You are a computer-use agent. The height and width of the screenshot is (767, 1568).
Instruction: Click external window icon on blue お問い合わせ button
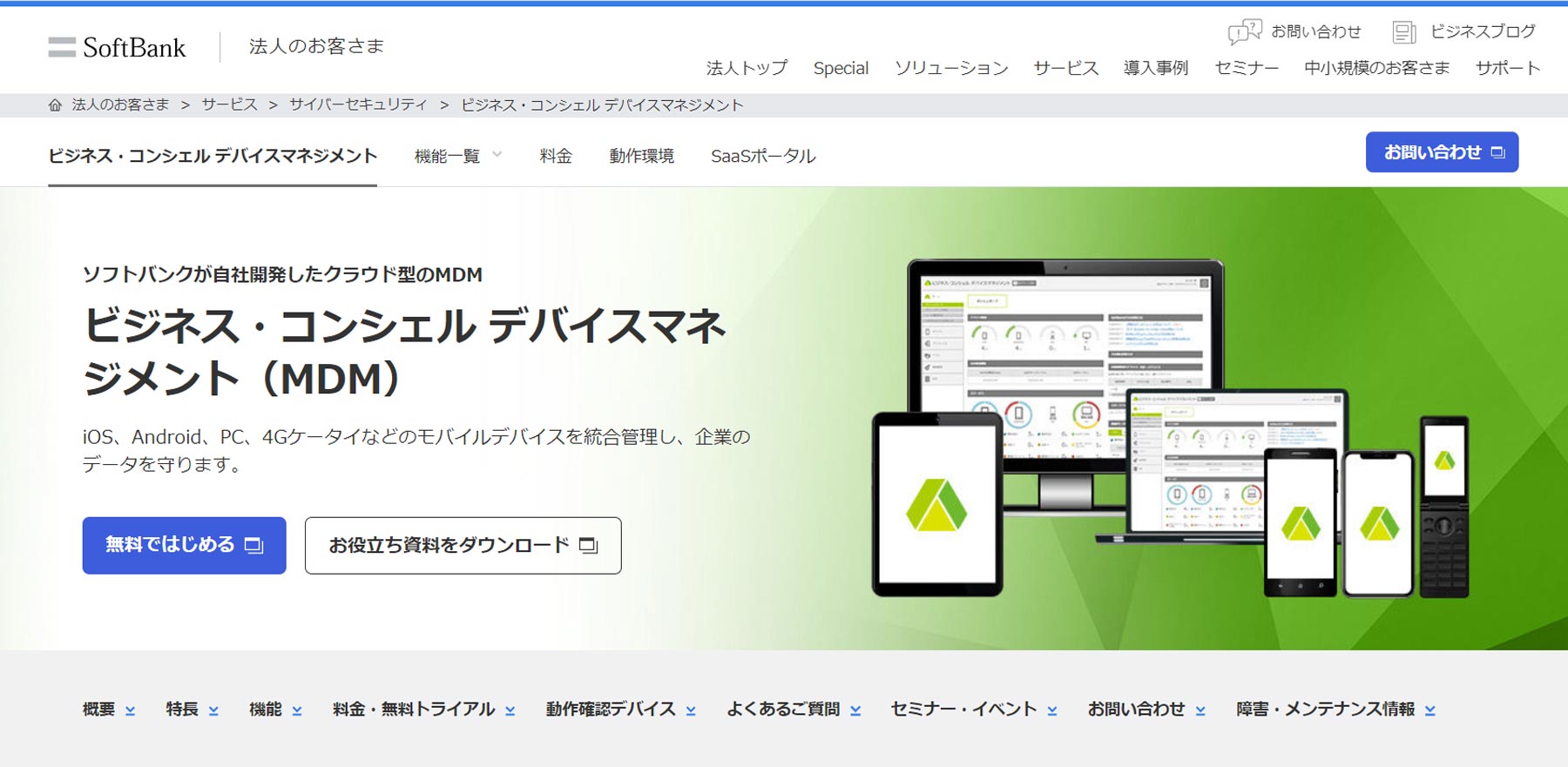coord(1497,152)
